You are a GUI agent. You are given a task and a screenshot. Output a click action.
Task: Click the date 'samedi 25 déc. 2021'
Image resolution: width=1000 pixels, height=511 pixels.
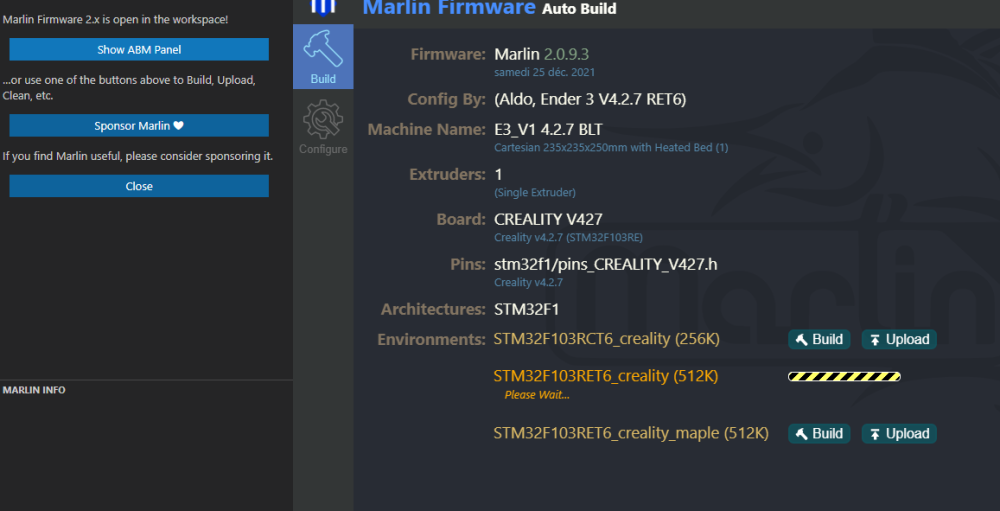tap(545, 72)
